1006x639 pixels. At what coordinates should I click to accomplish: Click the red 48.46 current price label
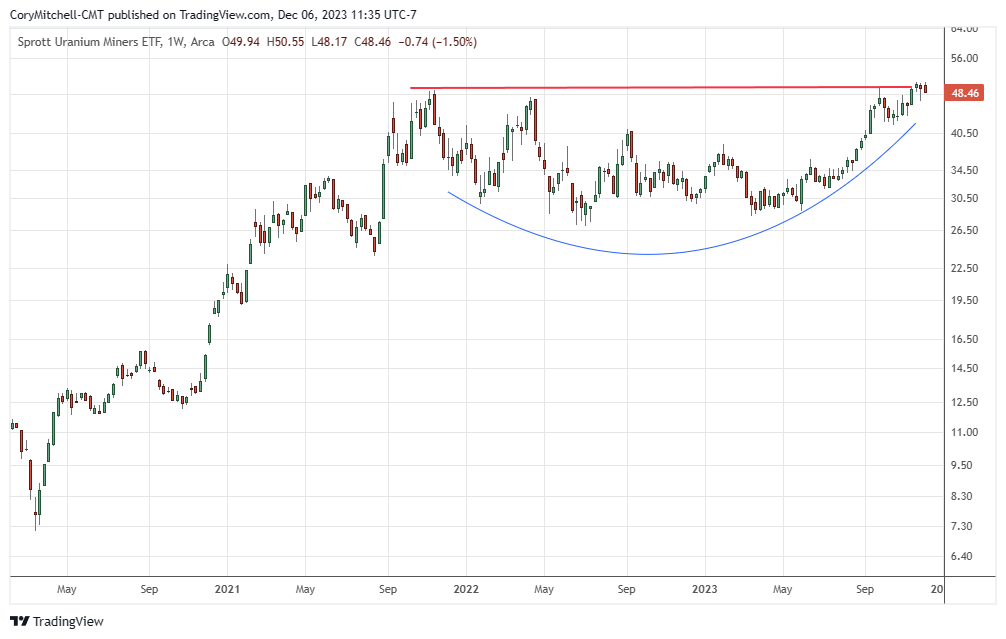click(964, 93)
